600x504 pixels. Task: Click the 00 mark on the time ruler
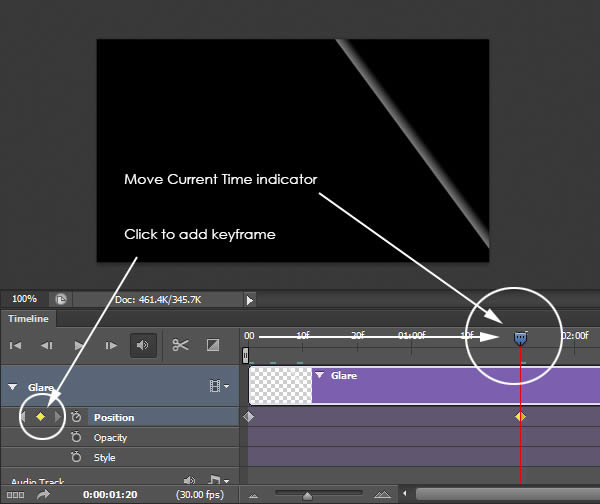[x=249, y=336]
